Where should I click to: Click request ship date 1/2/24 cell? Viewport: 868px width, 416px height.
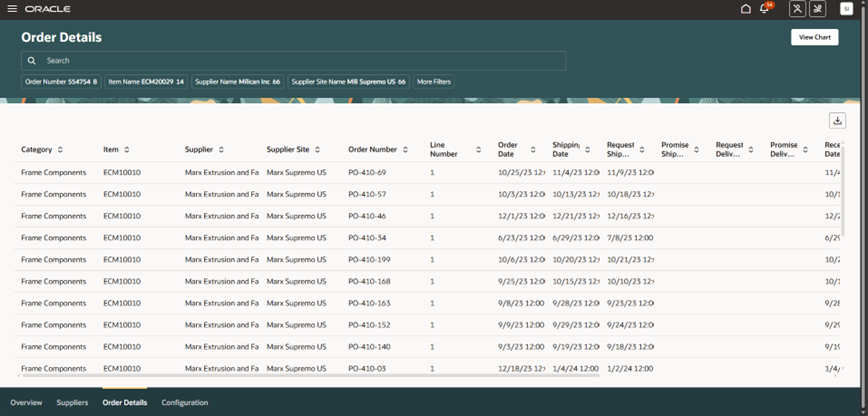(630, 368)
